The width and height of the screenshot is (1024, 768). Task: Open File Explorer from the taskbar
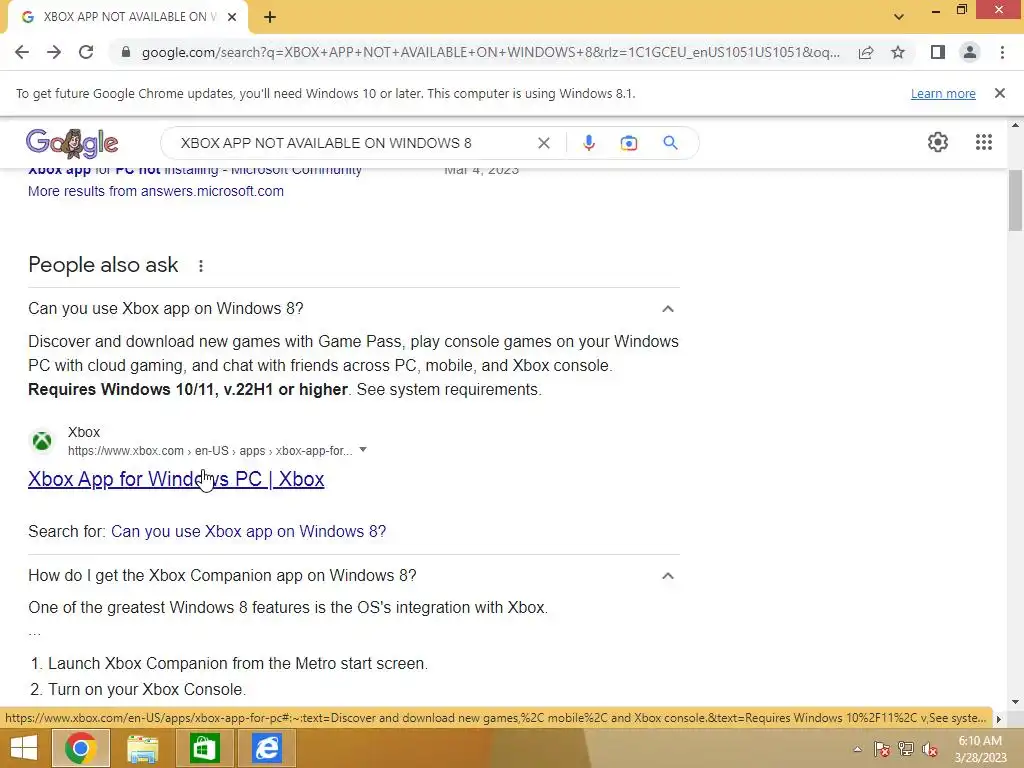(142, 748)
